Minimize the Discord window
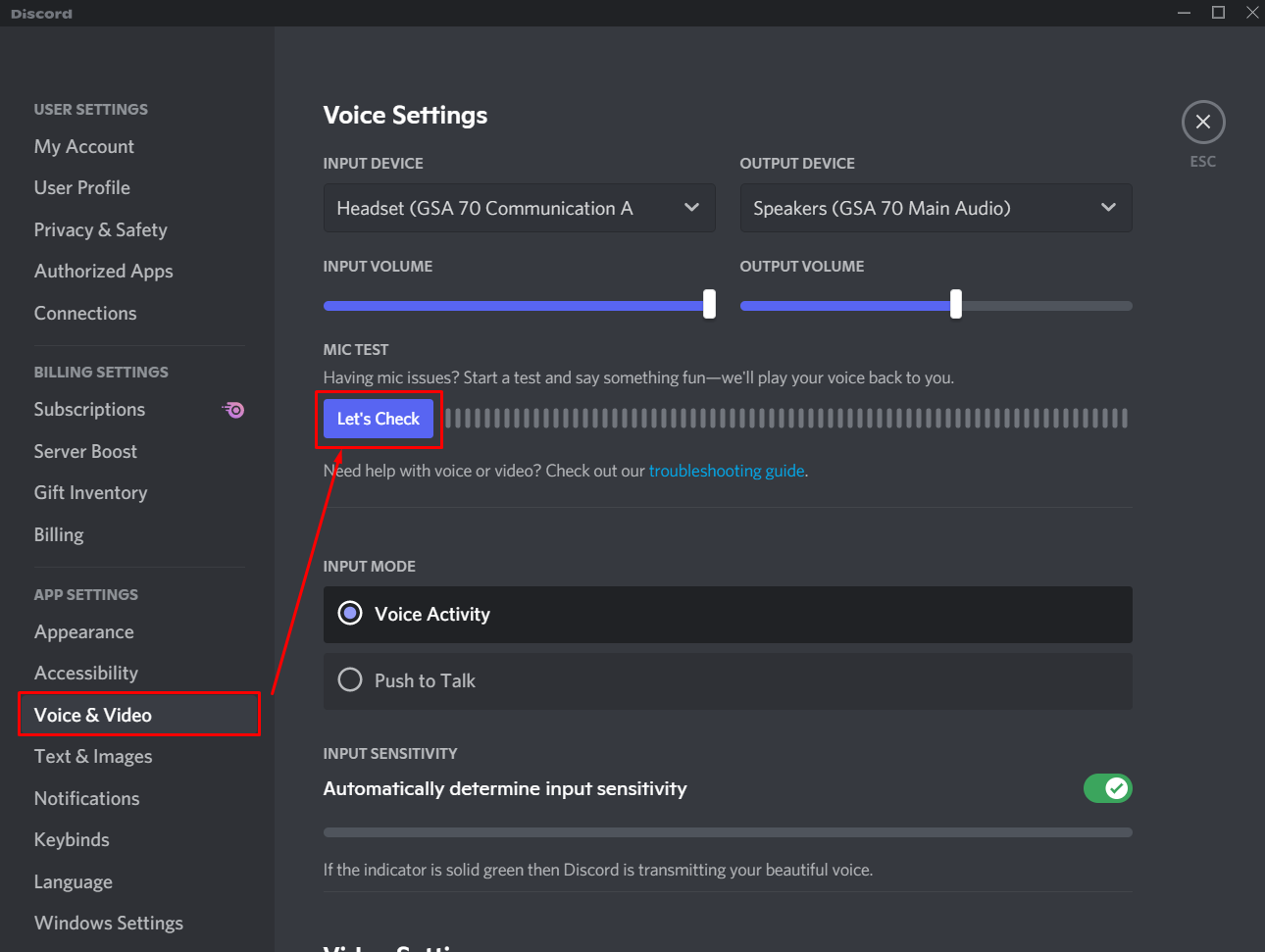 pyautogui.click(x=1184, y=13)
